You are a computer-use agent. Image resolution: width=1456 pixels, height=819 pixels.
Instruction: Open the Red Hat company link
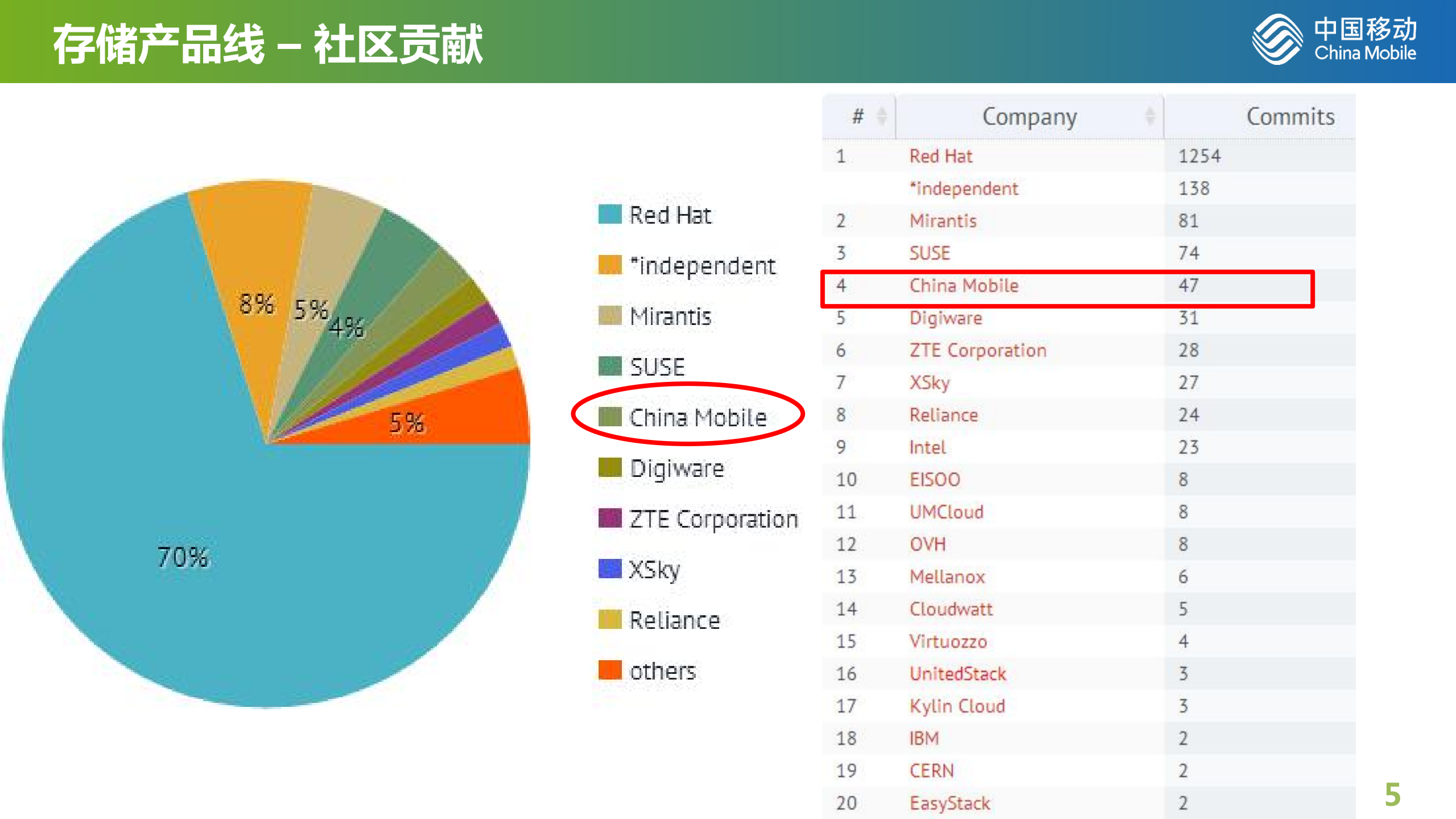pyautogui.click(x=941, y=156)
